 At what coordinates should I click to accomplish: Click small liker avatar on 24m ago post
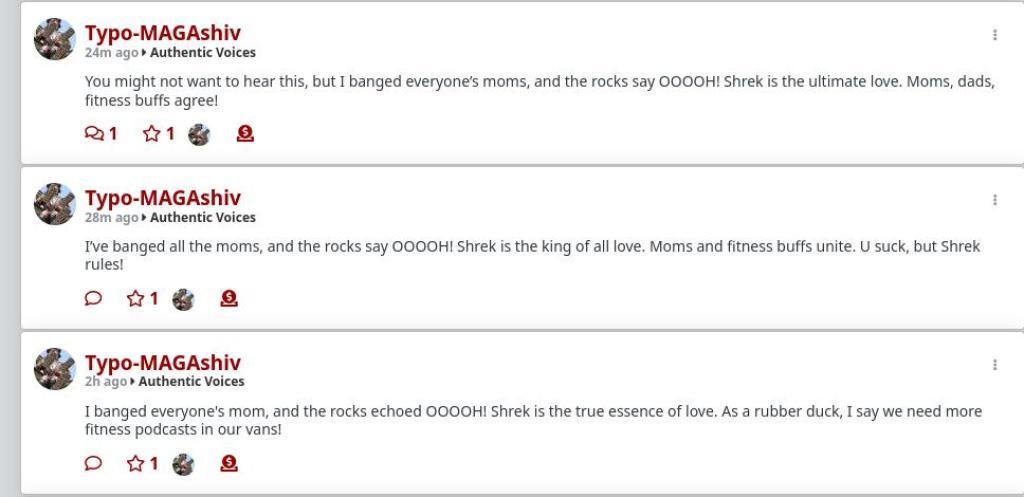pyautogui.click(x=199, y=134)
